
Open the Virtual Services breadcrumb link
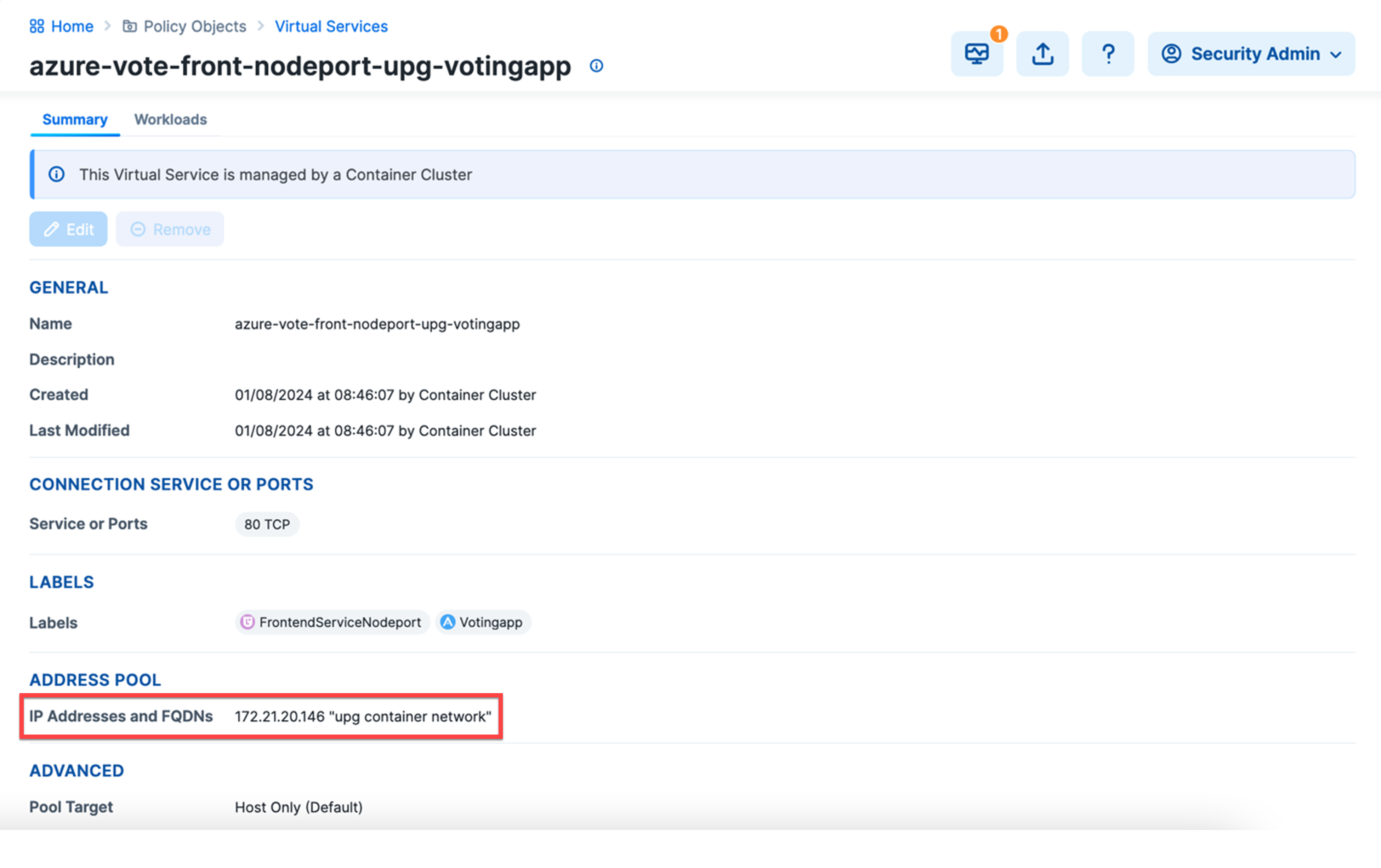[331, 26]
